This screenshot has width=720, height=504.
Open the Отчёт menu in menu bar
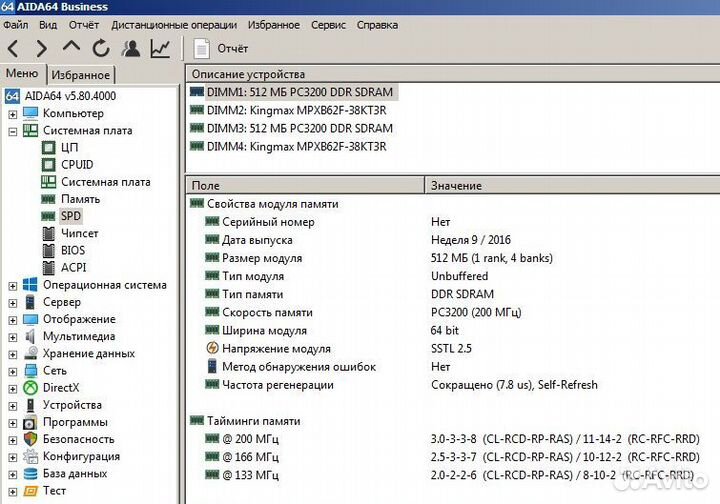(84, 25)
